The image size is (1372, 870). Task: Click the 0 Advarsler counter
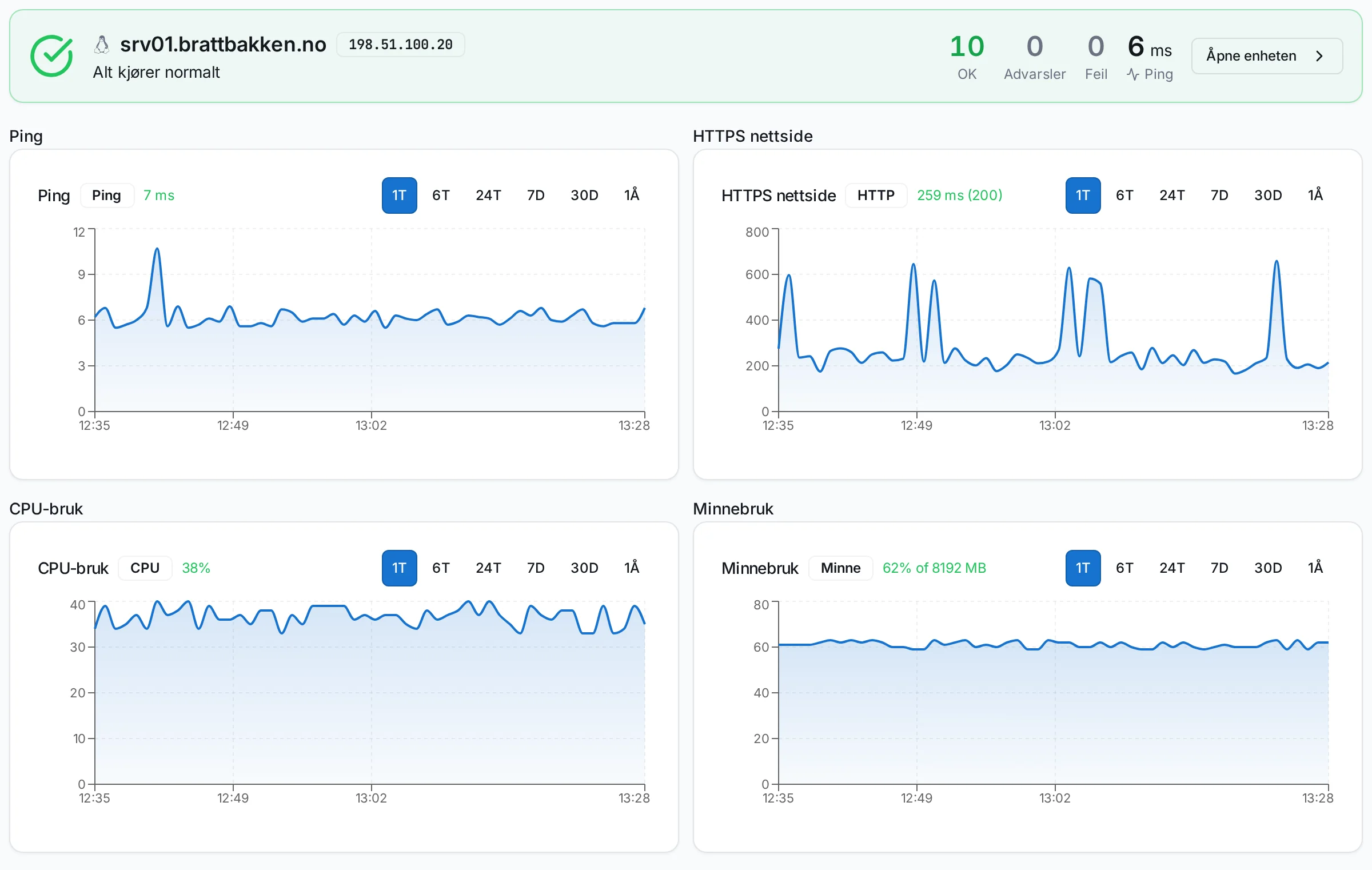[x=1035, y=57]
